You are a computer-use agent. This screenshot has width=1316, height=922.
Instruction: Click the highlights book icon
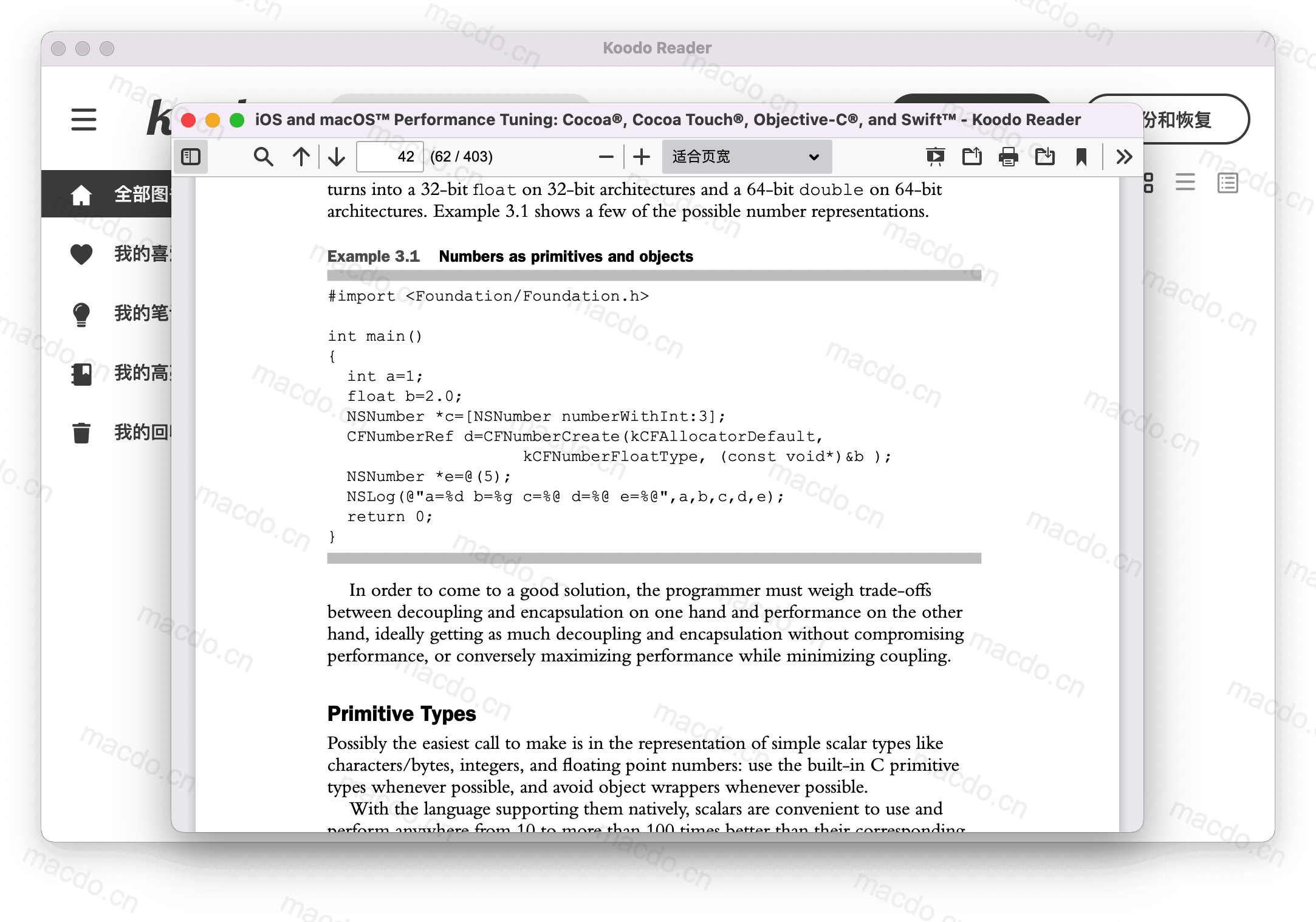point(81,374)
